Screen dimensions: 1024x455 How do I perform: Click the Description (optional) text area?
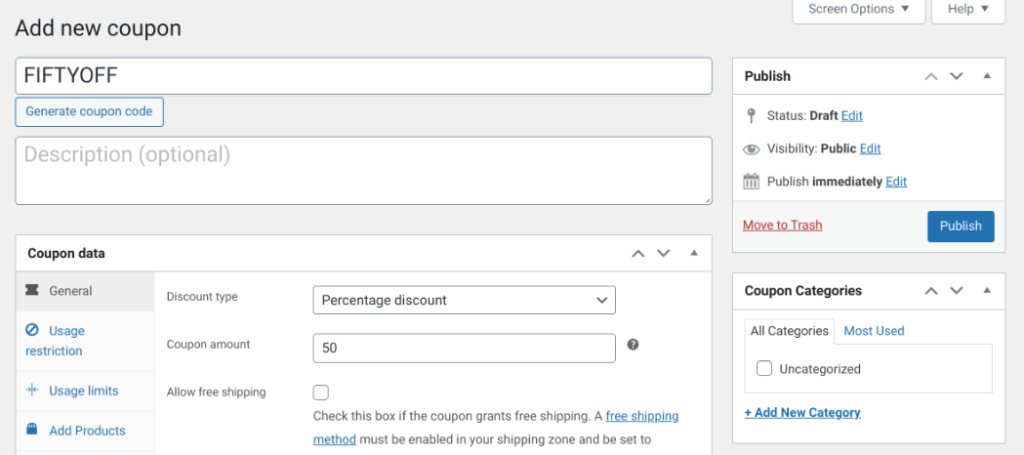tap(364, 170)
